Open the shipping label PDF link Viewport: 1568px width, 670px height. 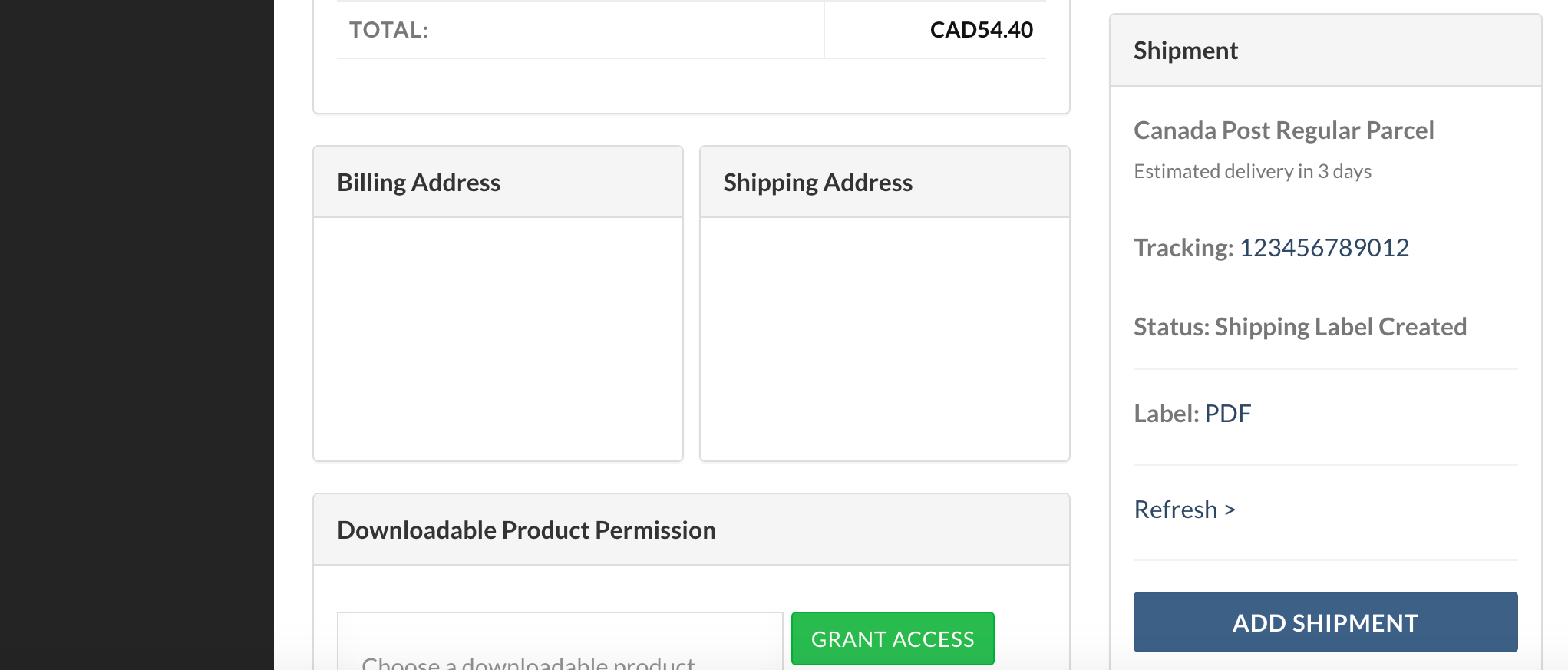coord(1228,414)
